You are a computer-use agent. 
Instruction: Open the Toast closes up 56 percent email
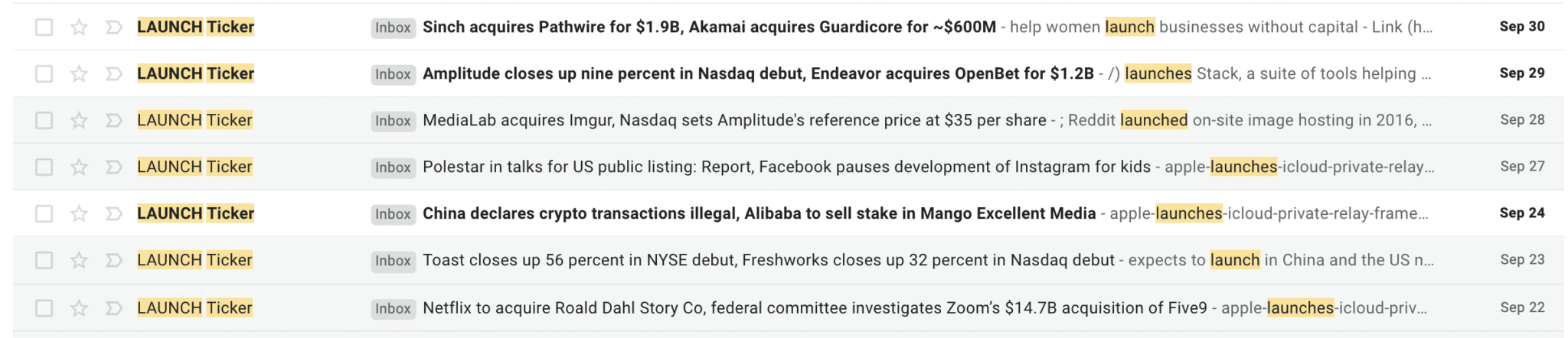(x=768, y=261)
